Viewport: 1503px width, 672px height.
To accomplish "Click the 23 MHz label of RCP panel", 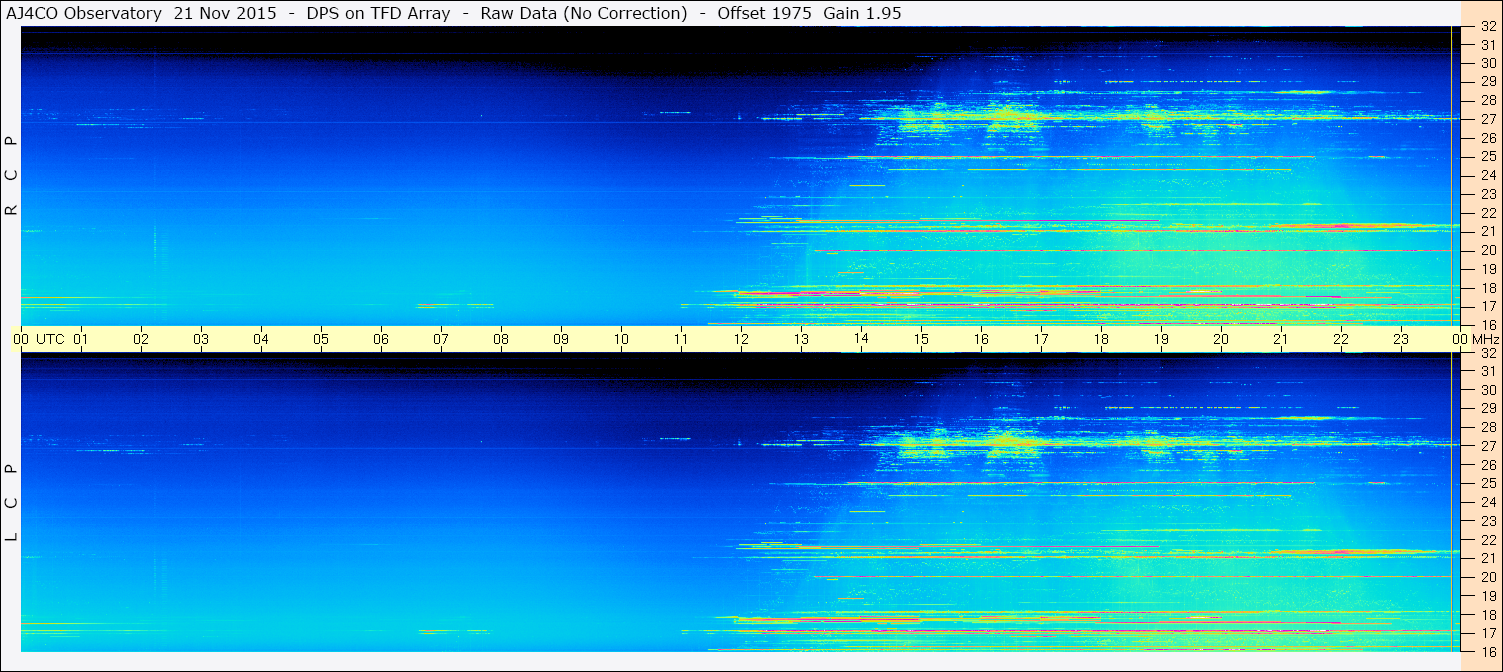I will [1488, 194].
